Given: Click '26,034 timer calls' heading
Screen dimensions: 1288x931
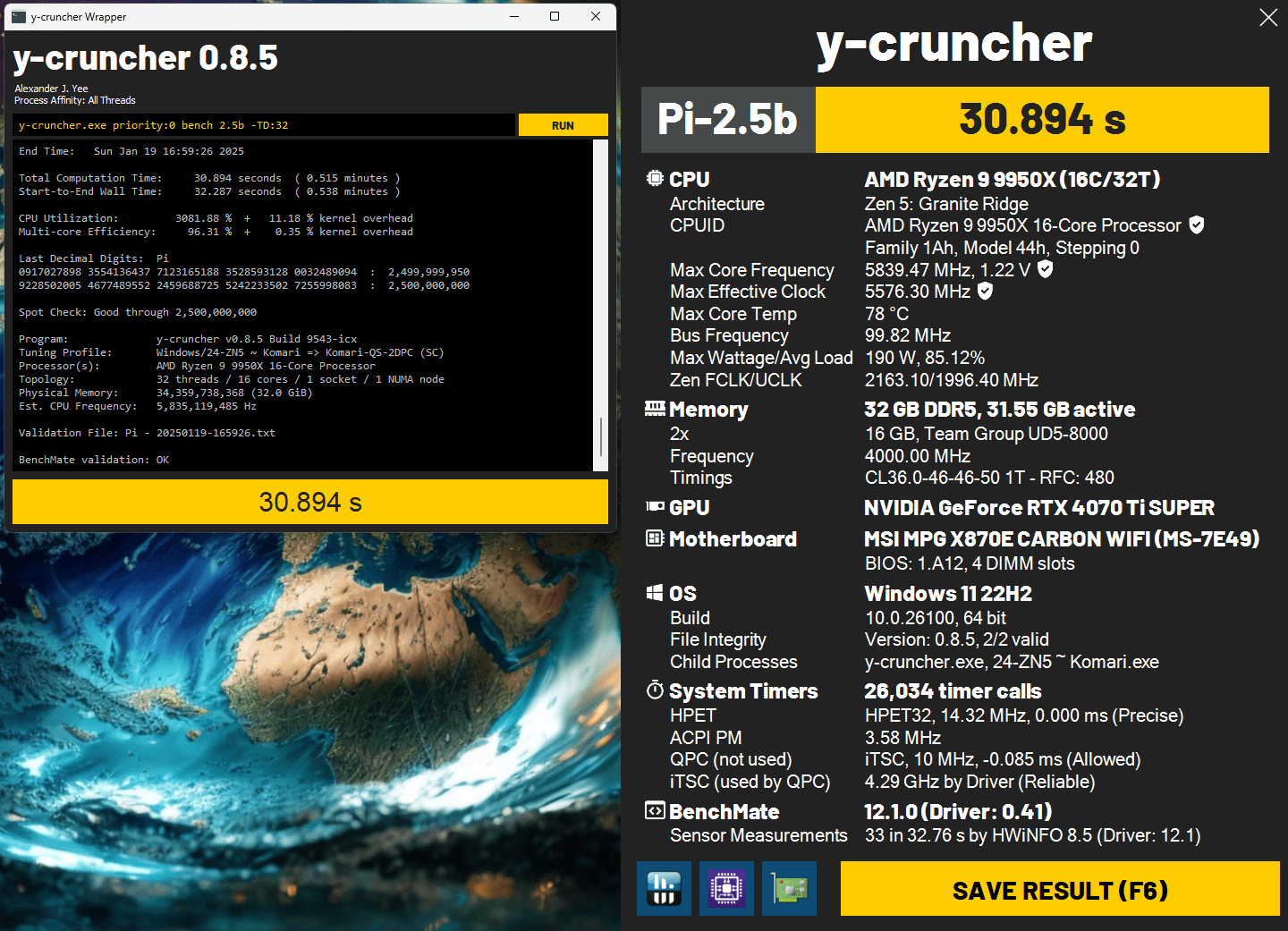Looking at the screenshot, I should 953,691.
